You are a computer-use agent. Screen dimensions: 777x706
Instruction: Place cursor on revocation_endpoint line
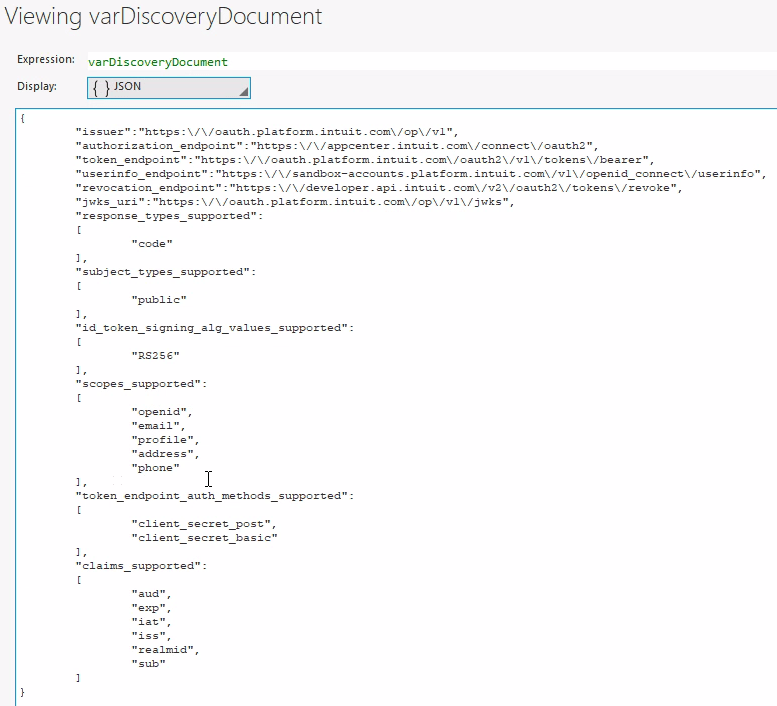coord(380,188)
